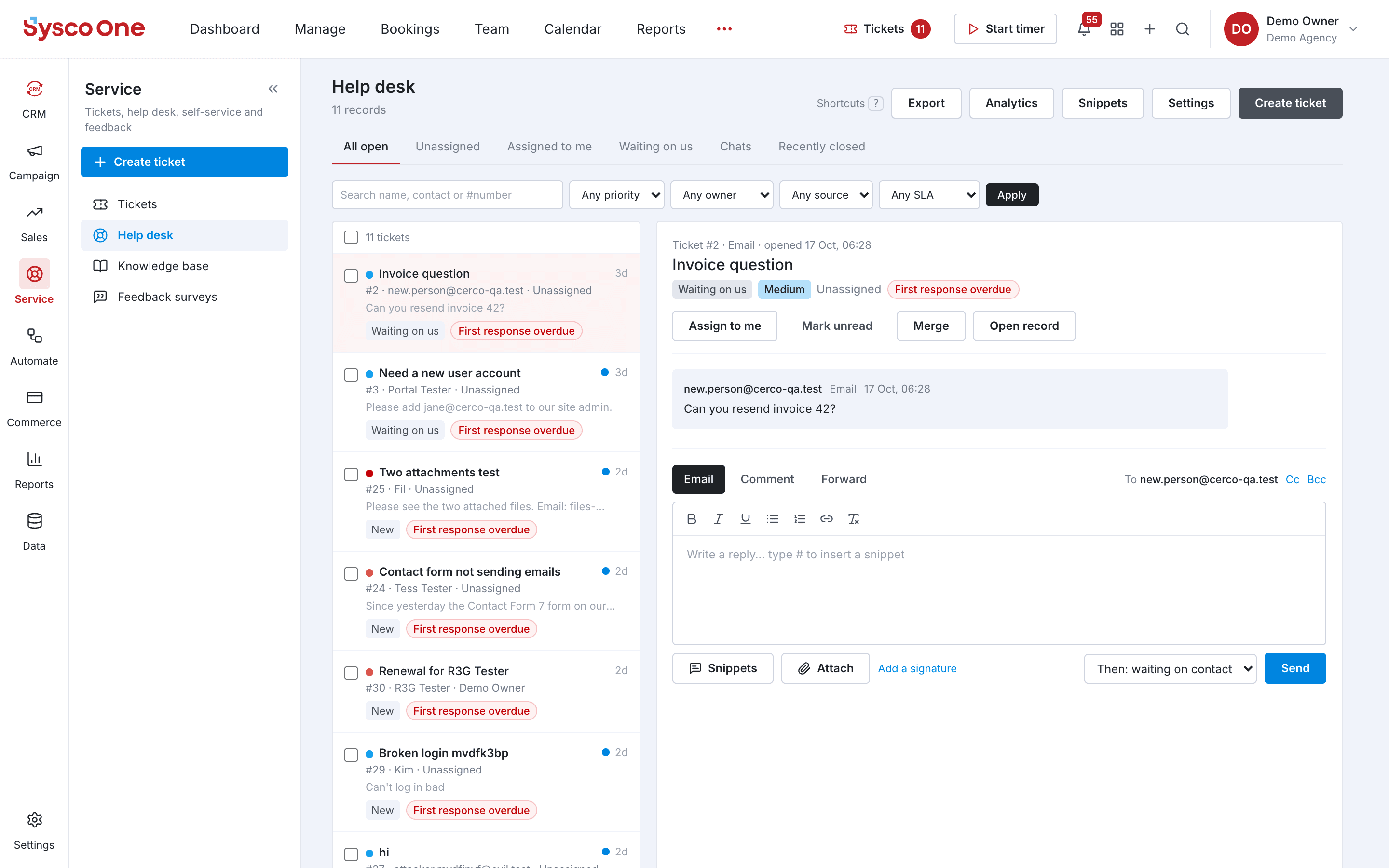Open the Data database module
The width and height of the screenshot is (1389, 868).
coord(34,532)
